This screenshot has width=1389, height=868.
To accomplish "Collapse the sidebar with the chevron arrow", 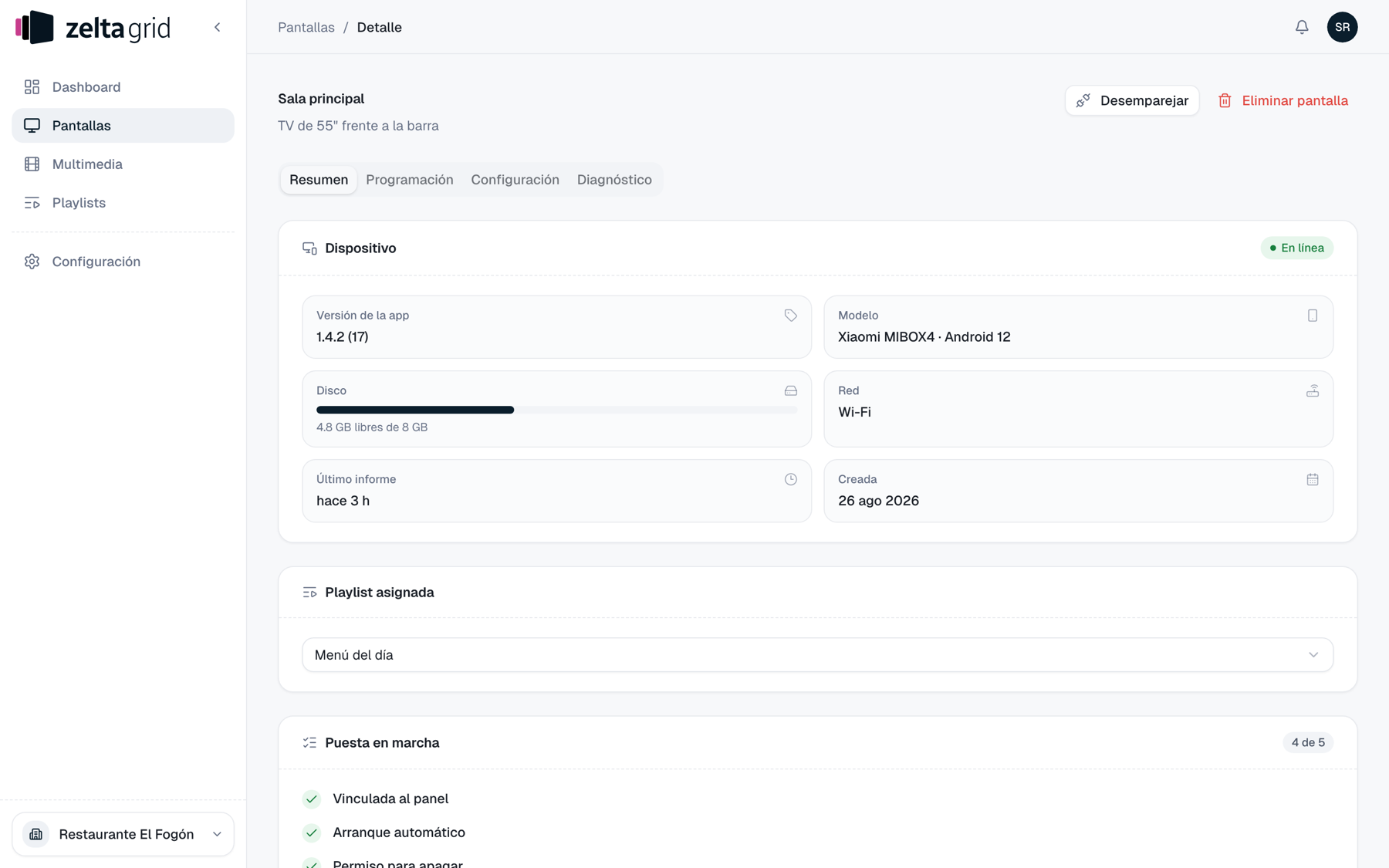I will (218, 28).
